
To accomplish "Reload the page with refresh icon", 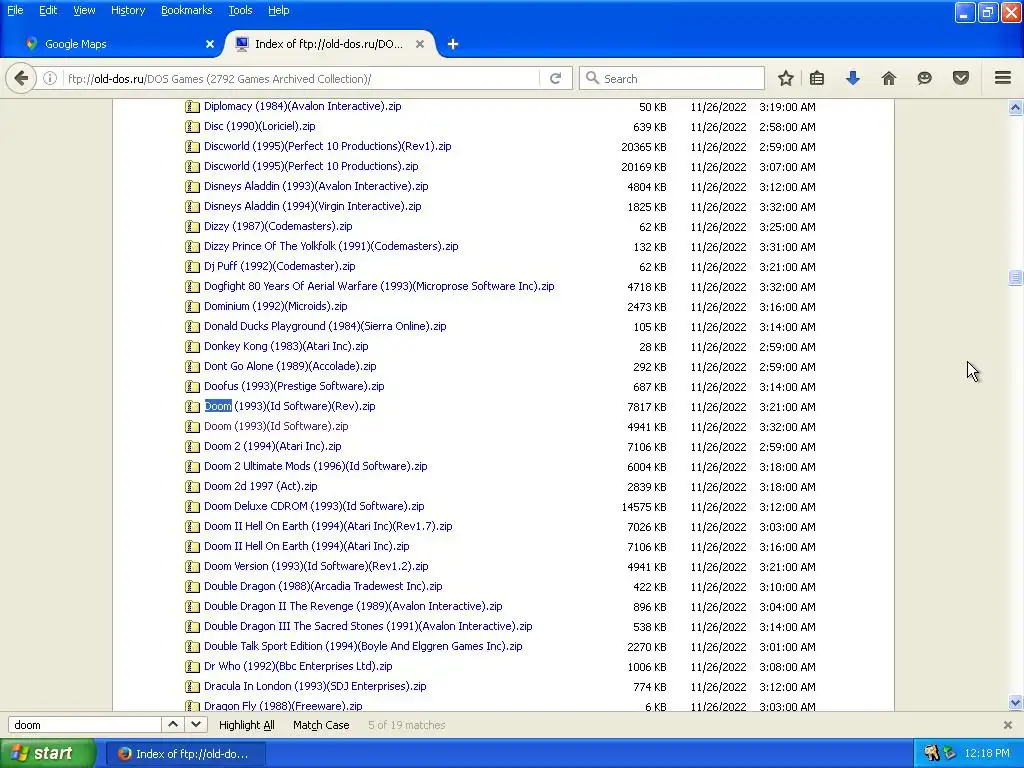I will pos(556,78).
